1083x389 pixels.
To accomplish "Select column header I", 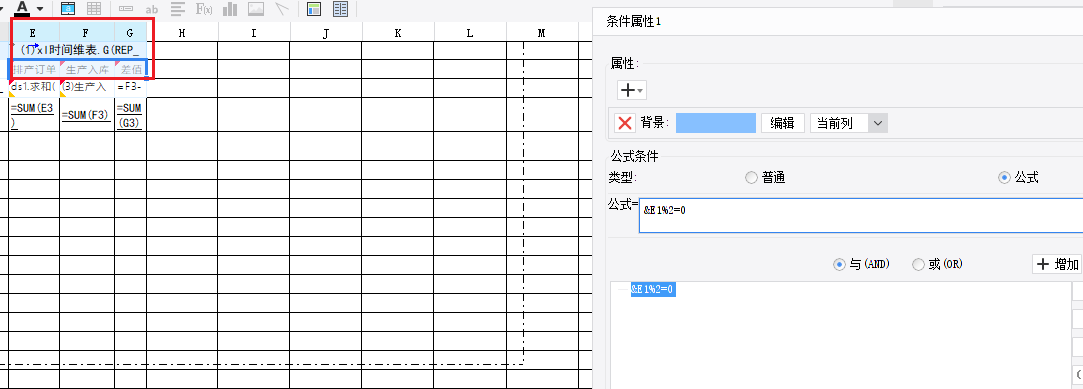I will click(x=253, y=32).
